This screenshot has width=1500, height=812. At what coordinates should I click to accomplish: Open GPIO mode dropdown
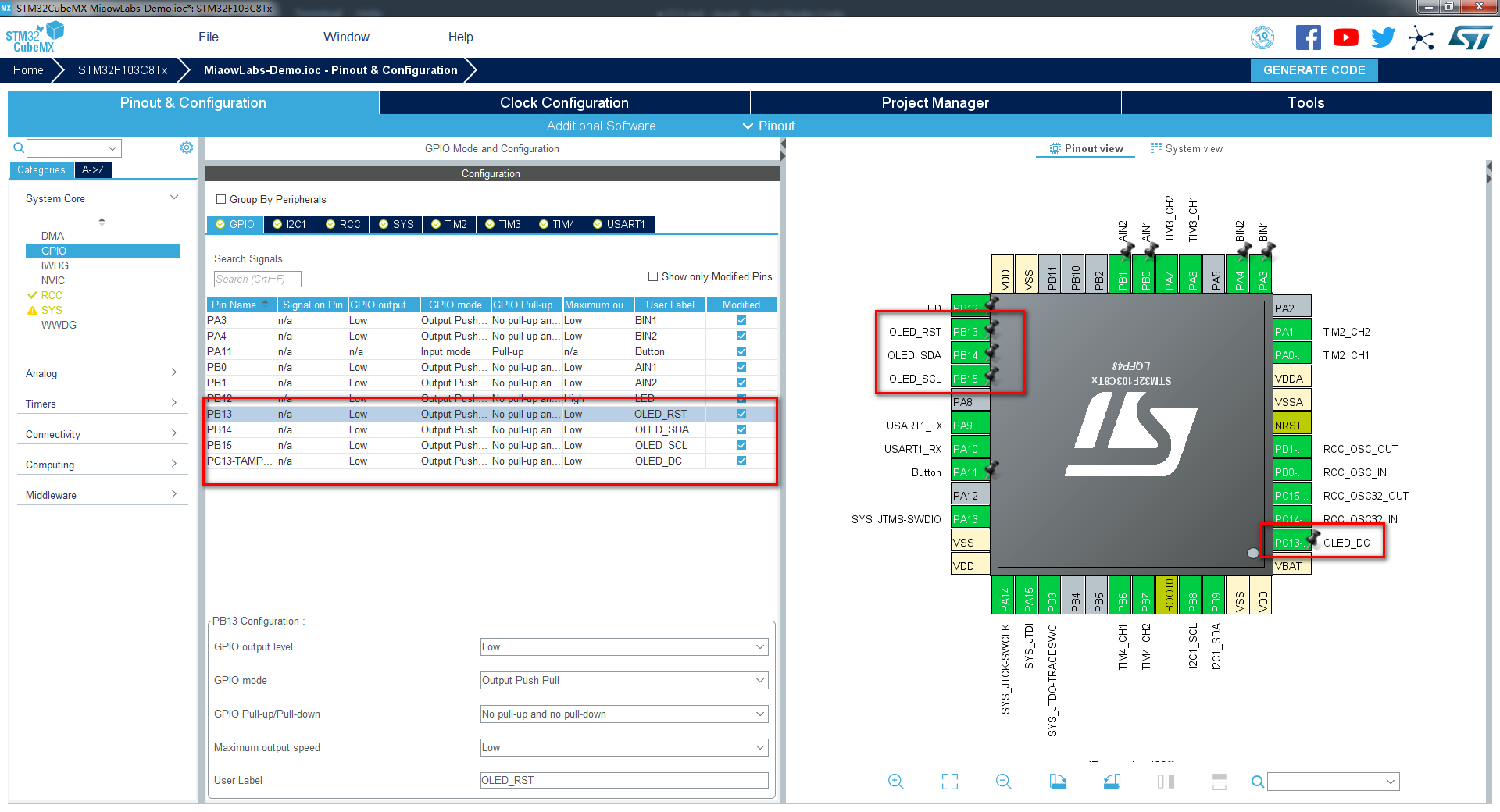pyautogui.click(x=624, y=680)
